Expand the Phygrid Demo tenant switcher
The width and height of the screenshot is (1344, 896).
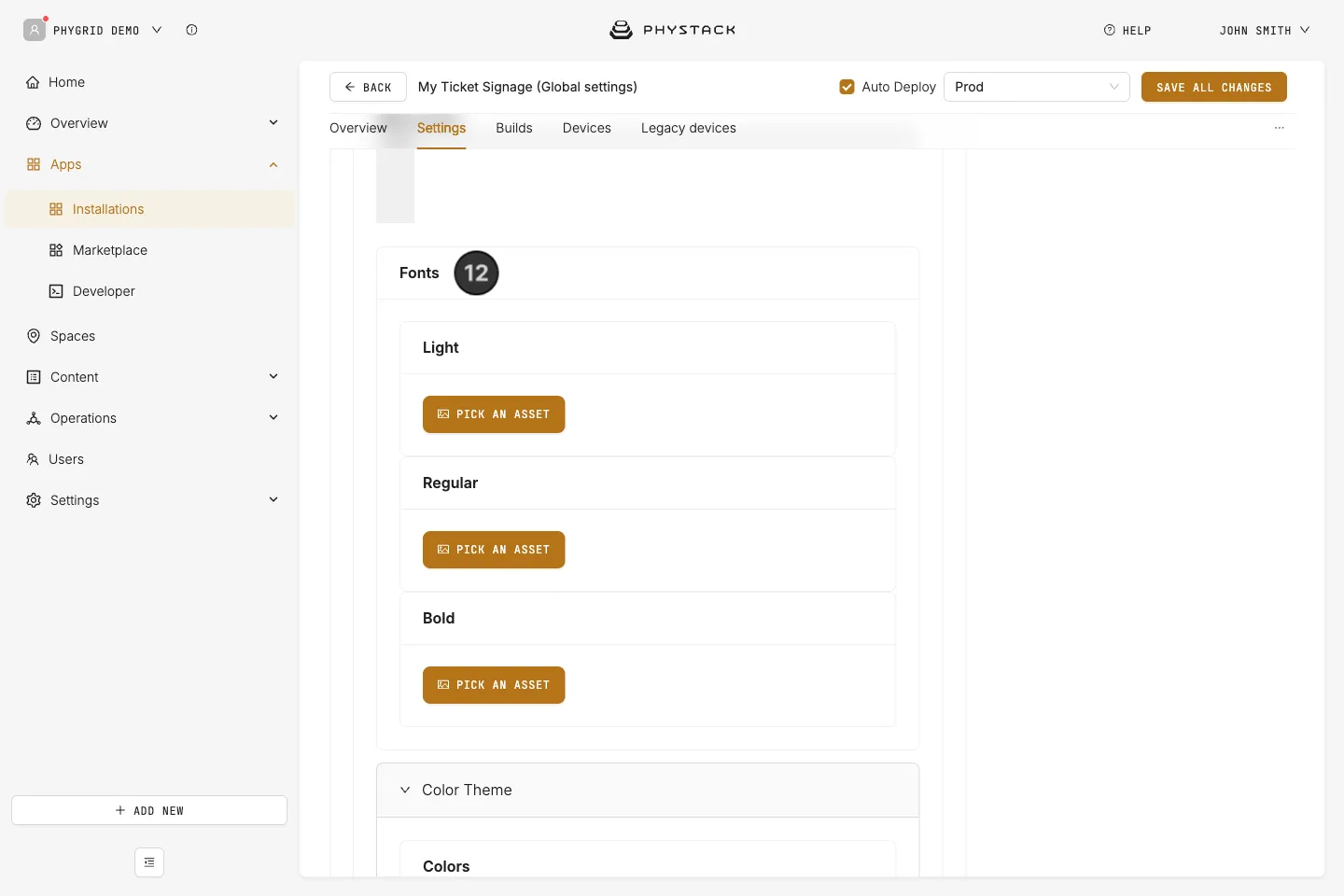pyautogui.click(x=157, y=30)
